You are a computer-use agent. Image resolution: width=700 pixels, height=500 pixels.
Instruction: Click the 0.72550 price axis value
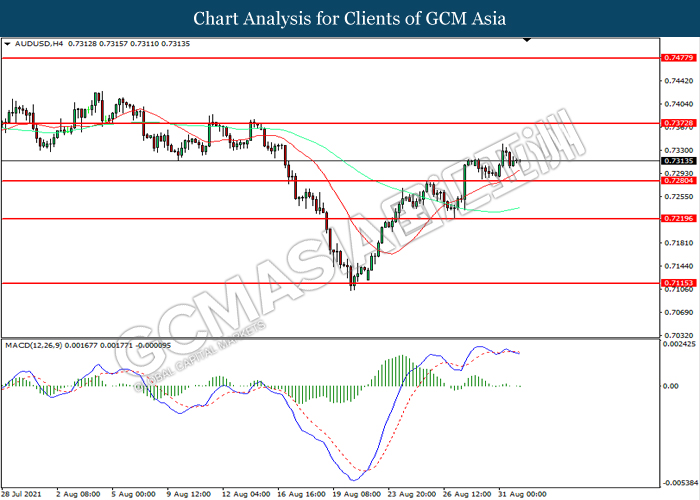[x=679, y=196]
